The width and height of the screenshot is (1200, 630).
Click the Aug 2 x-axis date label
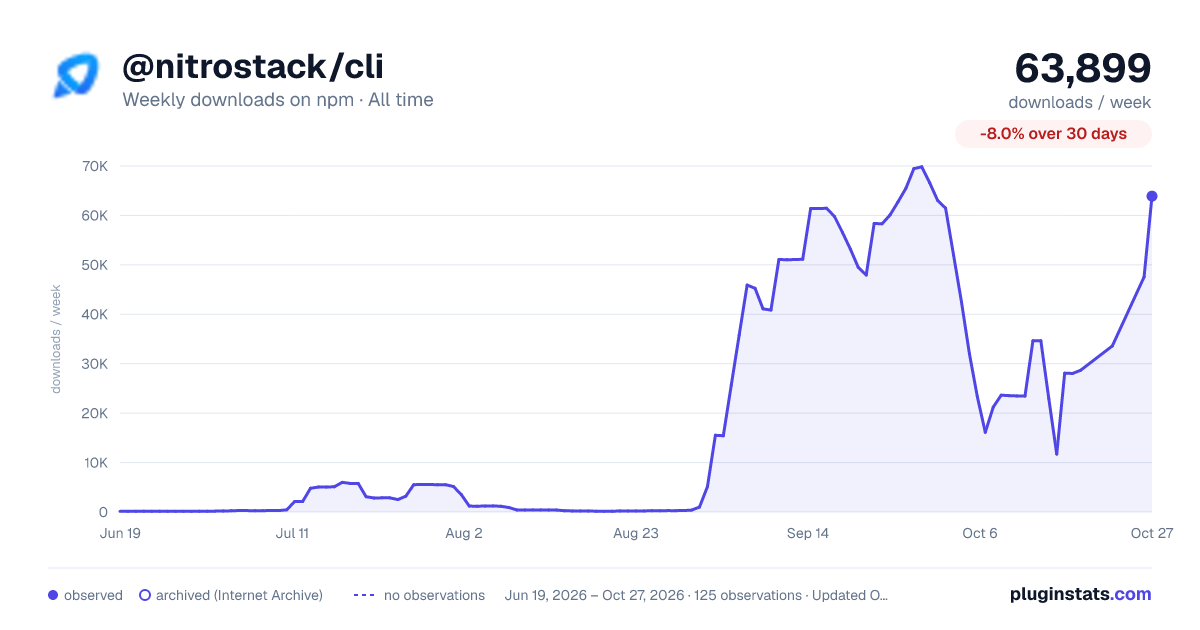coord(464,533)
